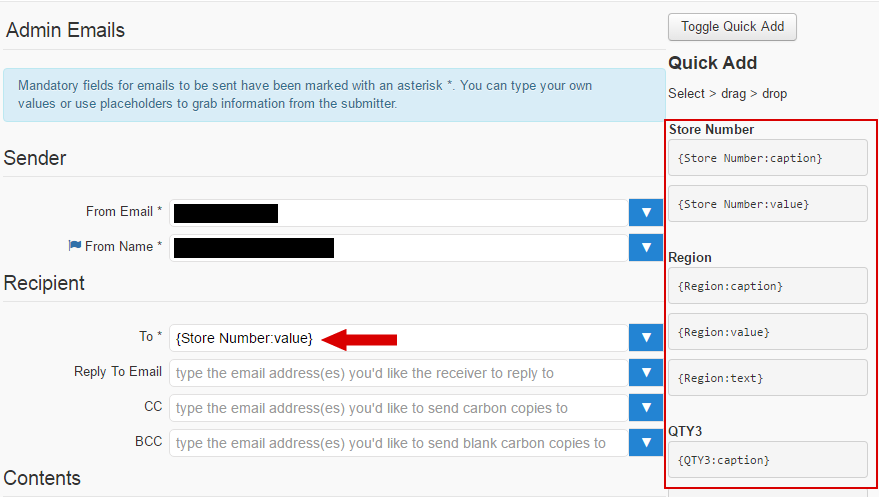Click the To recipient input field

point(399,338)
